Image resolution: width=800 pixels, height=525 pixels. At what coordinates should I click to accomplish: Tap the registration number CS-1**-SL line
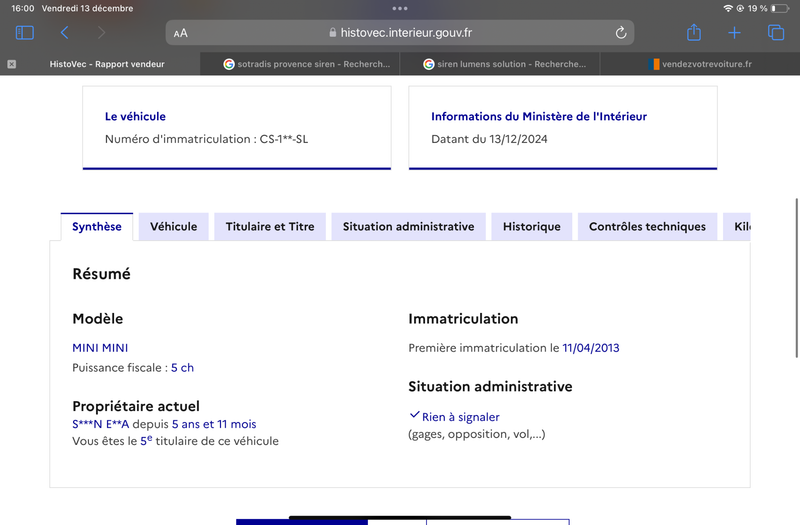(207, 139)
